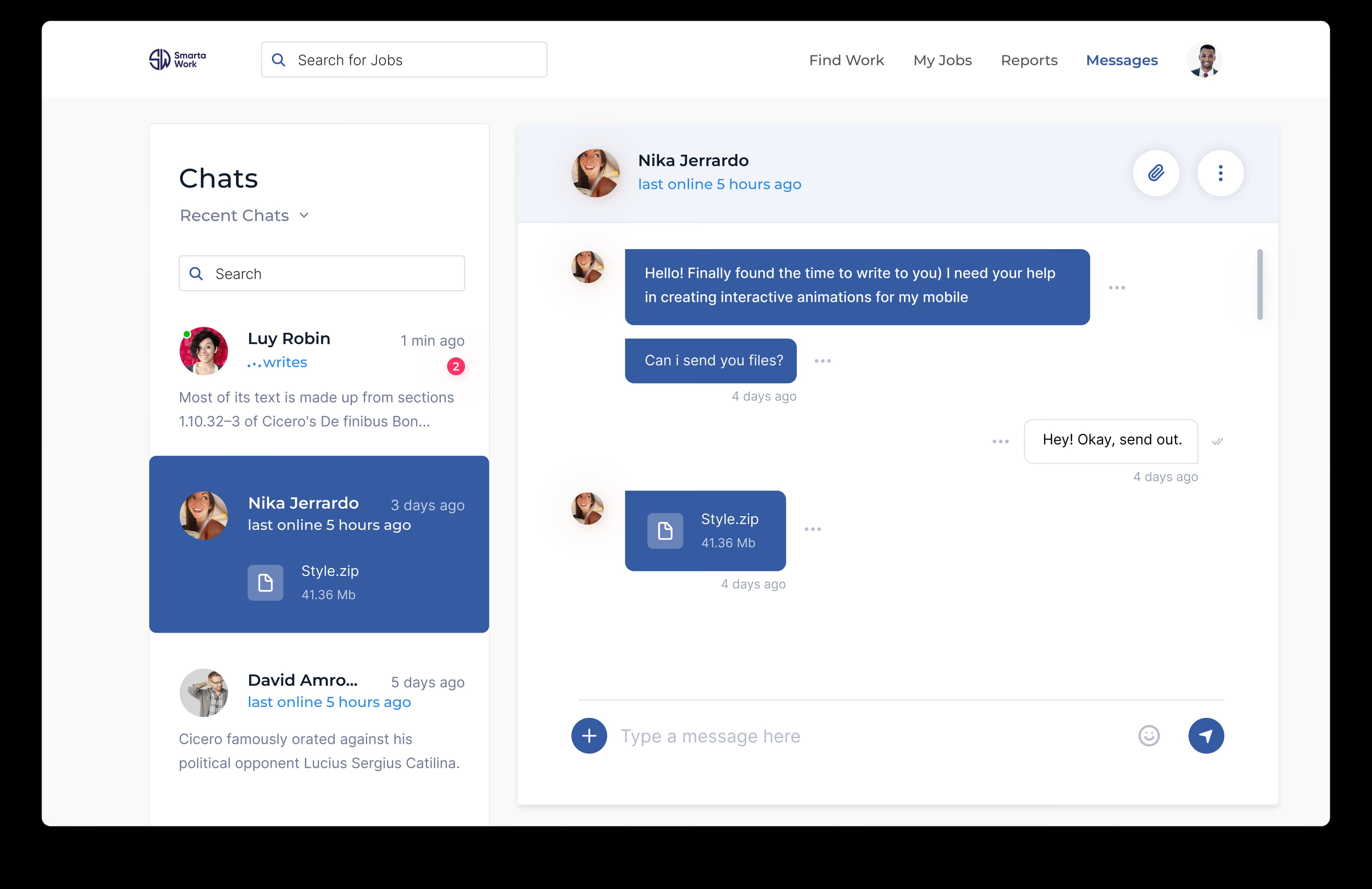Click the three-dot menu in chat header

point(1221,173)
